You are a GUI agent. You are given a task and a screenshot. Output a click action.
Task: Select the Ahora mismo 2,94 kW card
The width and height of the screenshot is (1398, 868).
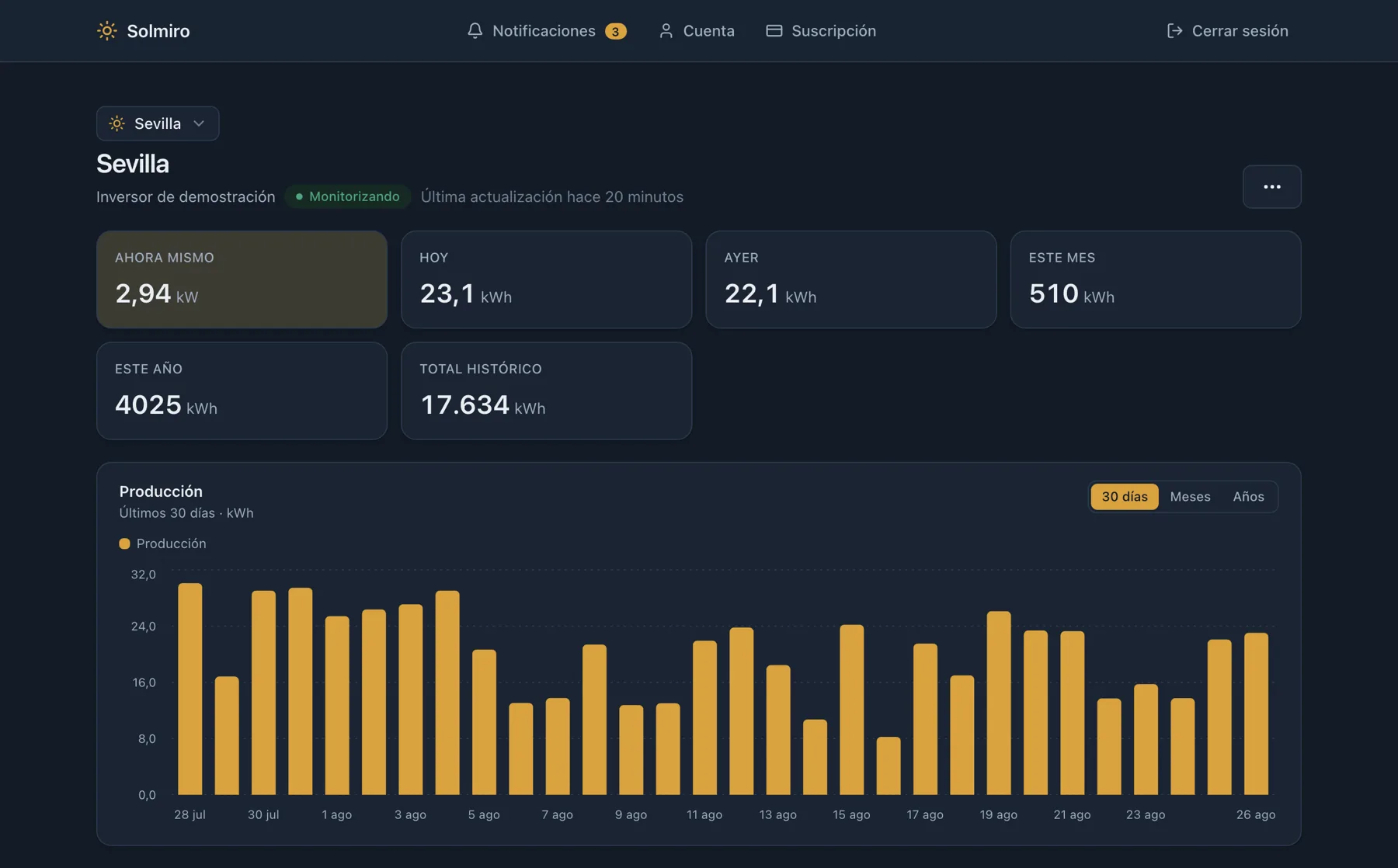242,279
